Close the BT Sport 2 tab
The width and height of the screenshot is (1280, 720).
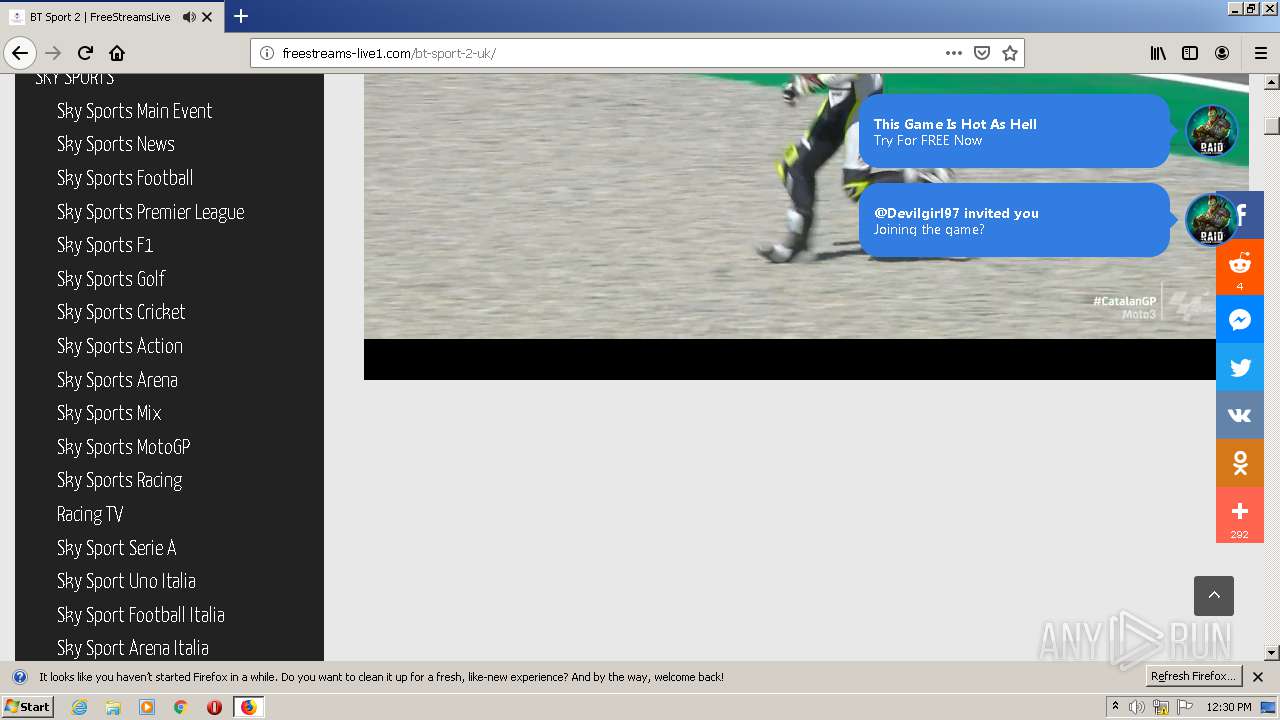point(207,17)
